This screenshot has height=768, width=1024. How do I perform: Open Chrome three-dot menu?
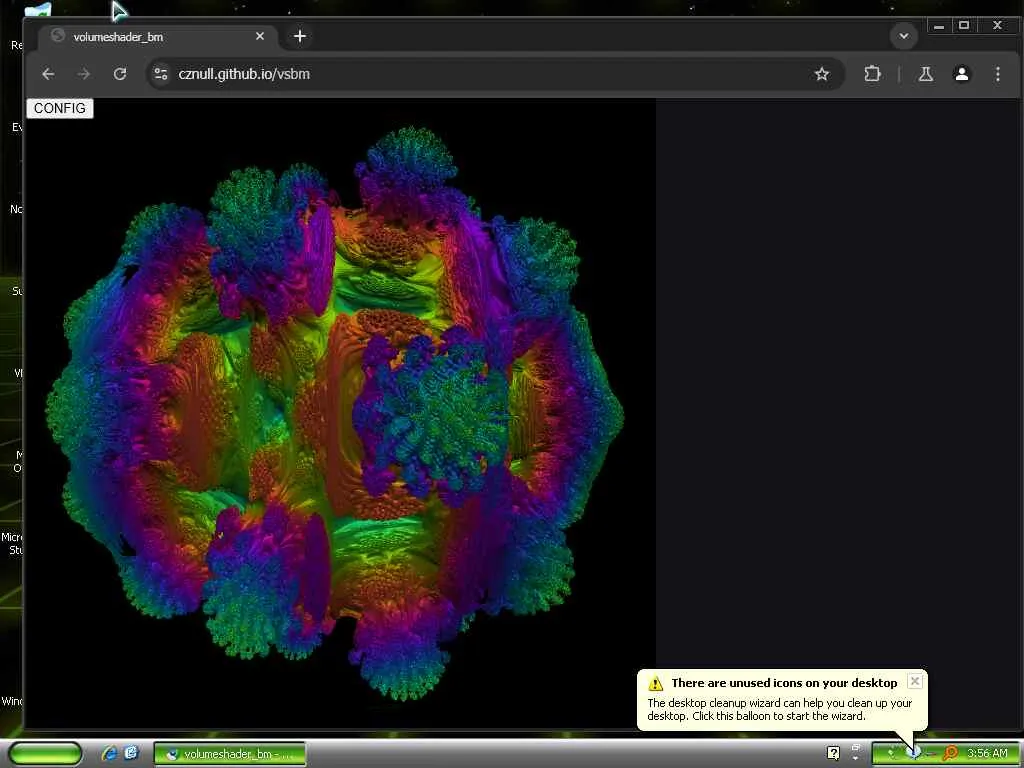997,74
